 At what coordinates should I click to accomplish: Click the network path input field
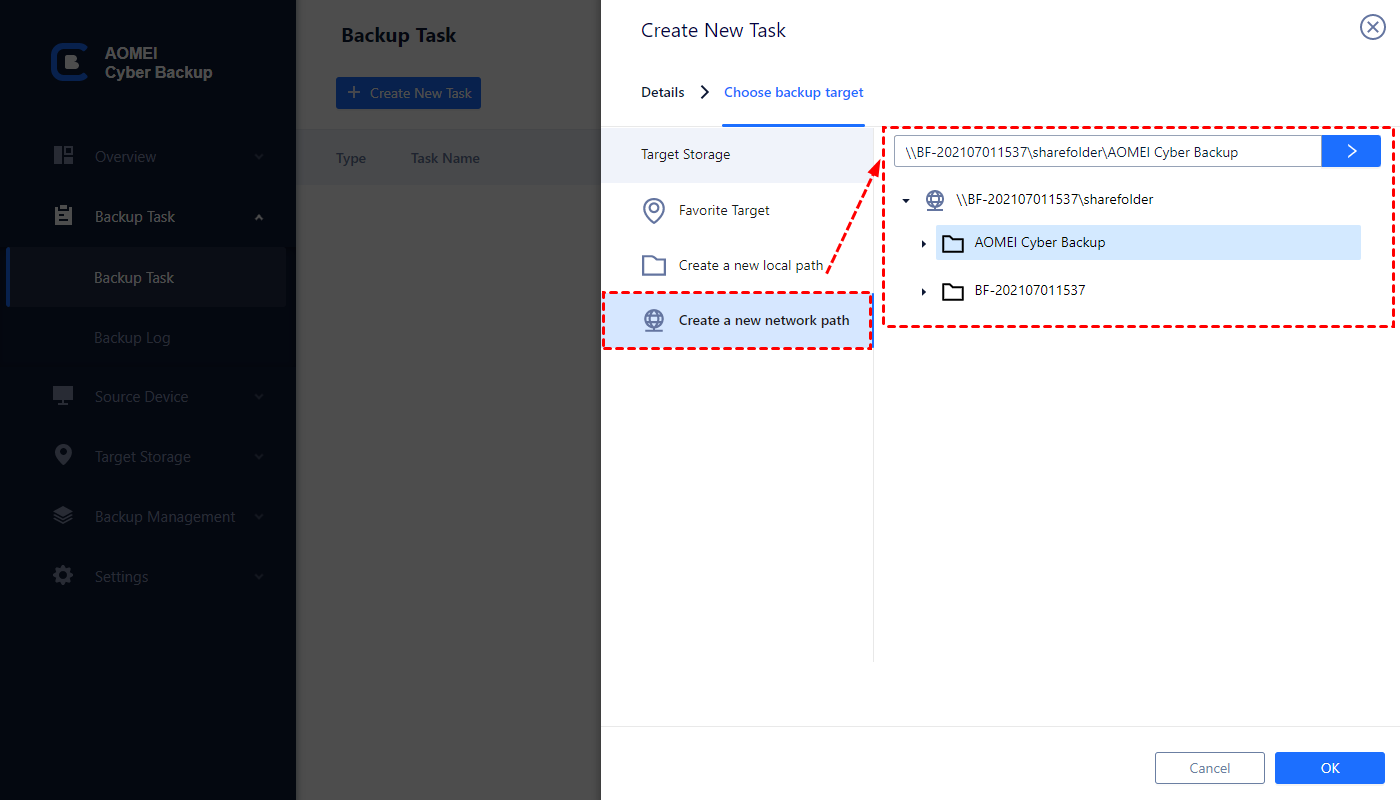click(x=1108, y=152)
